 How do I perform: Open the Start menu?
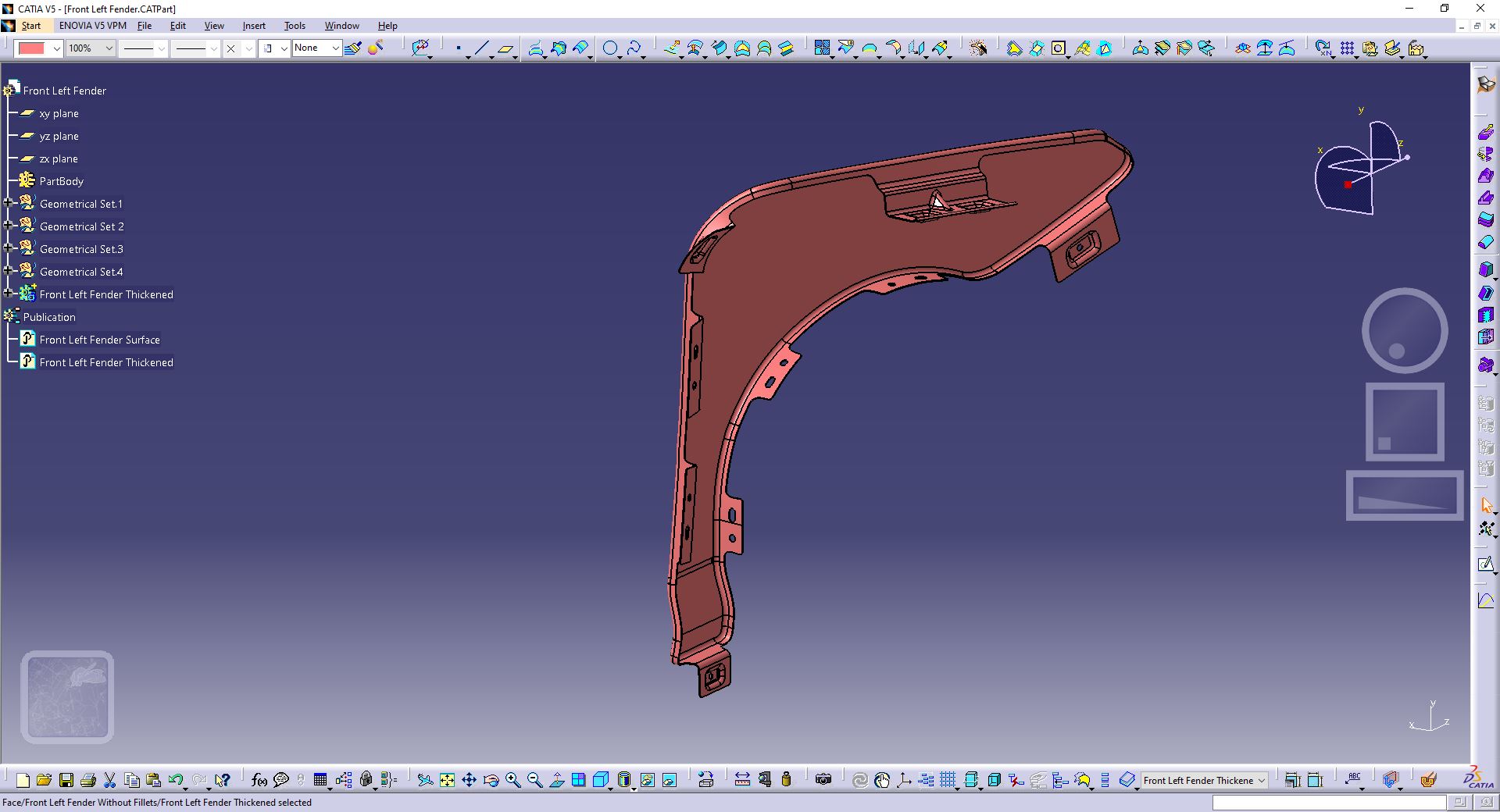tap(31, 26)
